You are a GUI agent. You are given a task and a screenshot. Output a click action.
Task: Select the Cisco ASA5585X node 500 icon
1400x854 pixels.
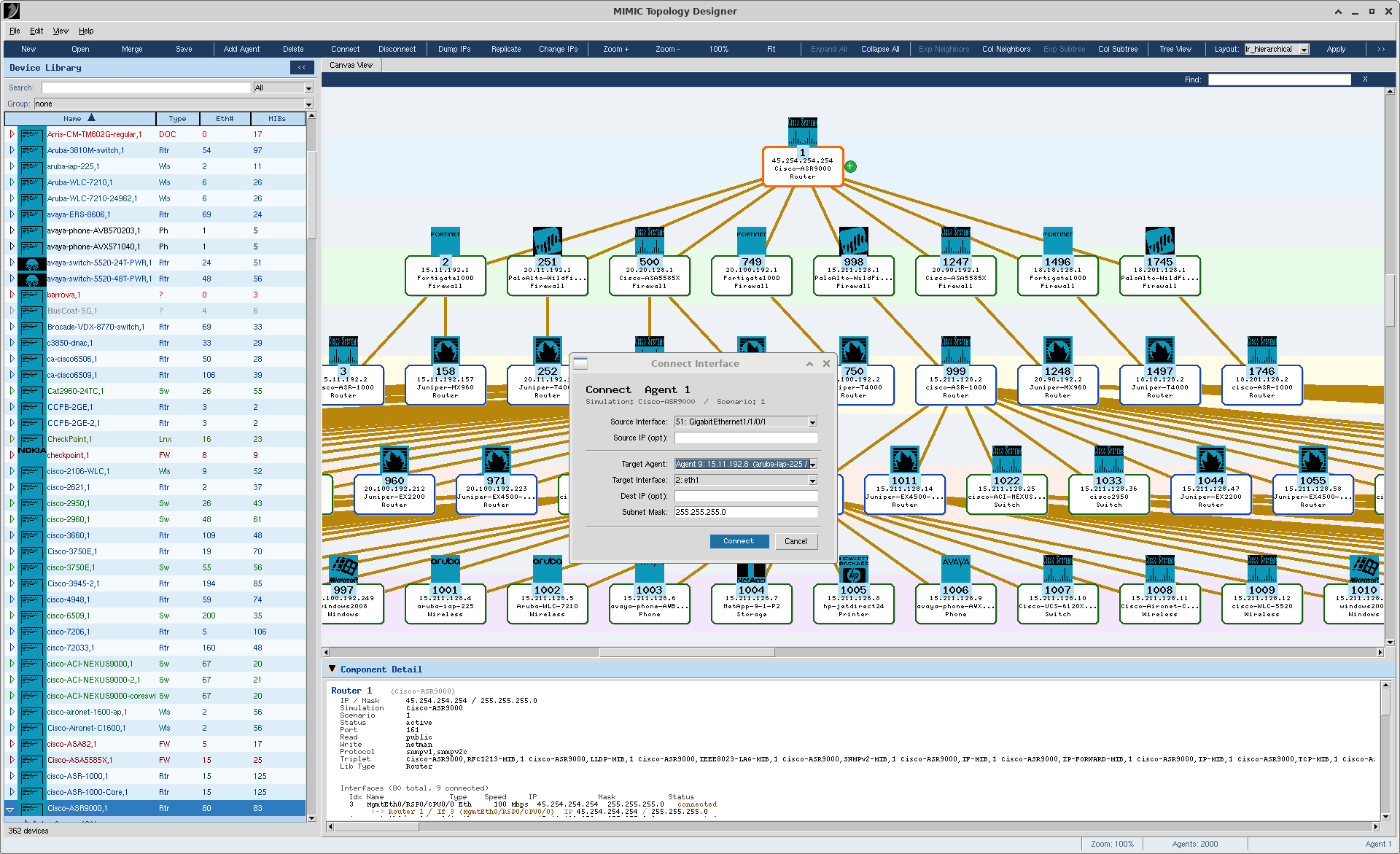tap(649, 241)
